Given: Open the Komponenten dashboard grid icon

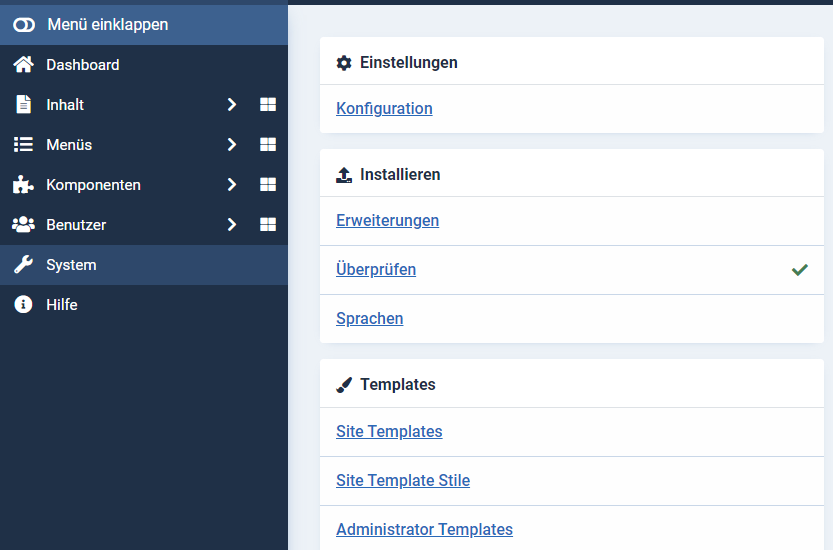Looking at the screenshot, I should coord(267,185).
